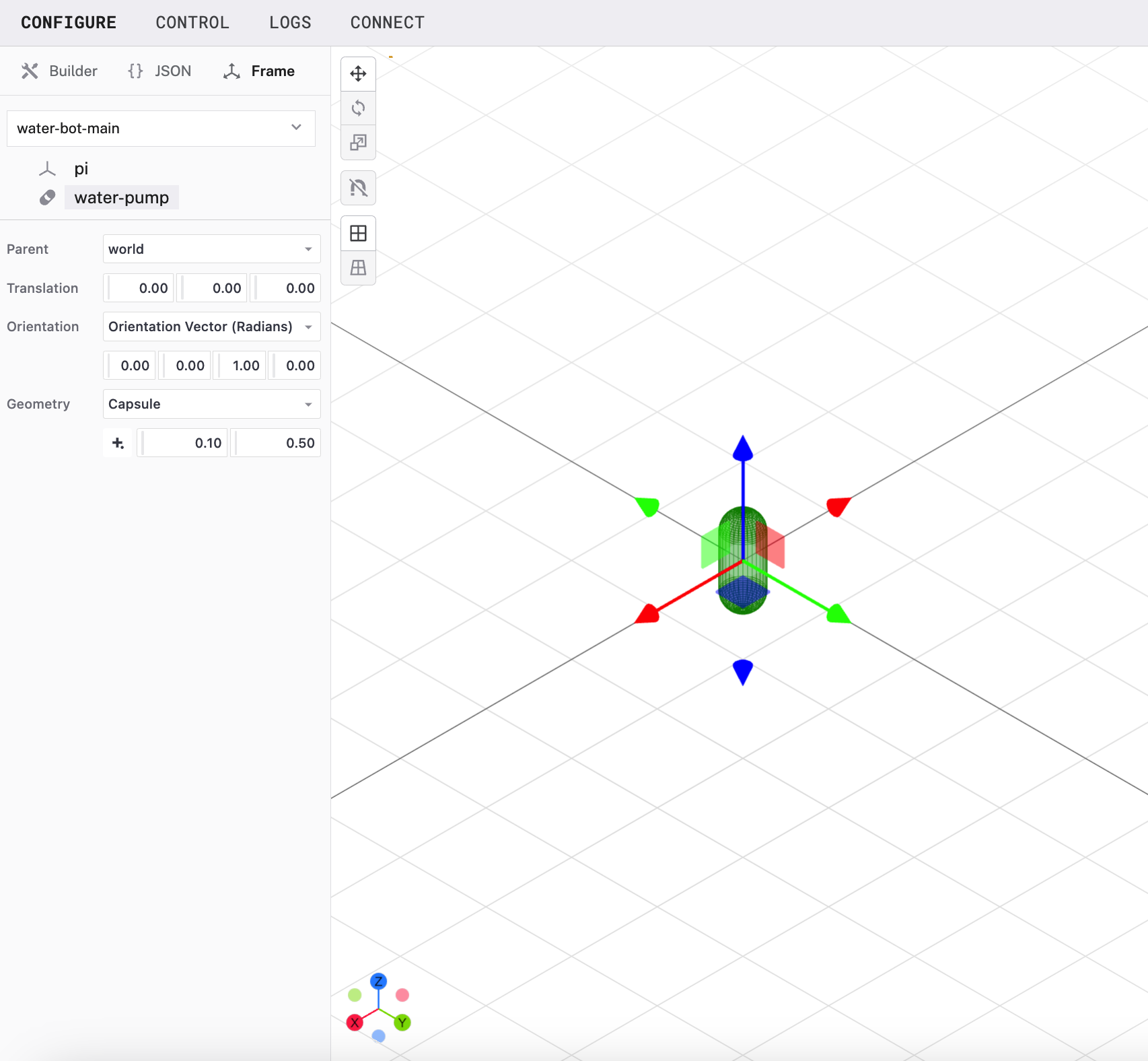Select the pi frame item

pos(81,169)
